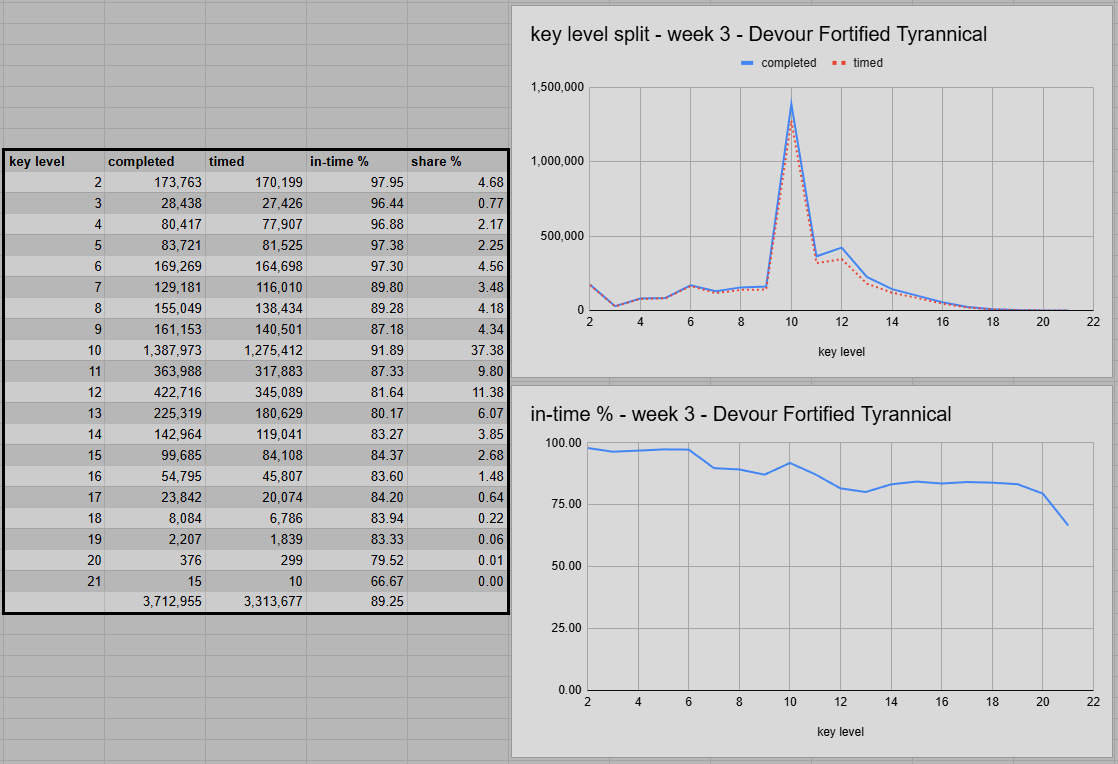1118x764 pixels.
Task: Click the 'key level split' chart title
Action: tap(758, 34)
